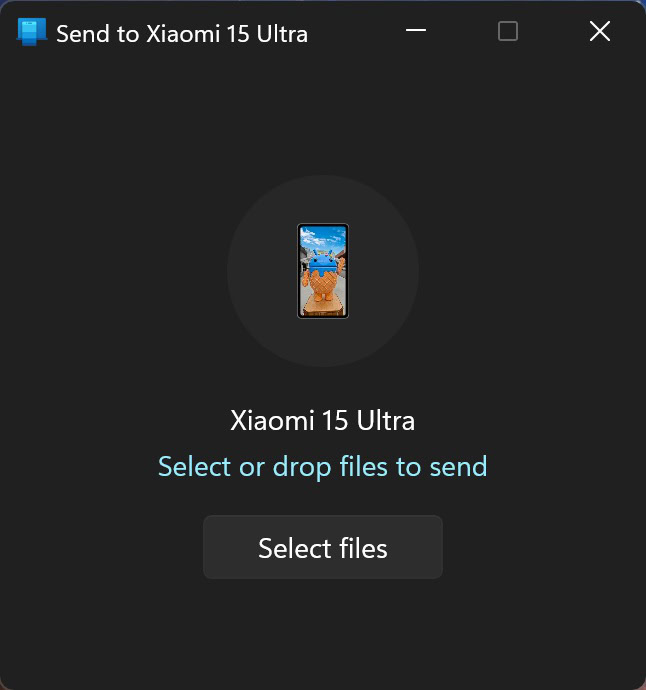Click the Xiaomi phone device image
The width and height of the screenshot is (646, 690).
pyautogui.click(x=323, y=271)
